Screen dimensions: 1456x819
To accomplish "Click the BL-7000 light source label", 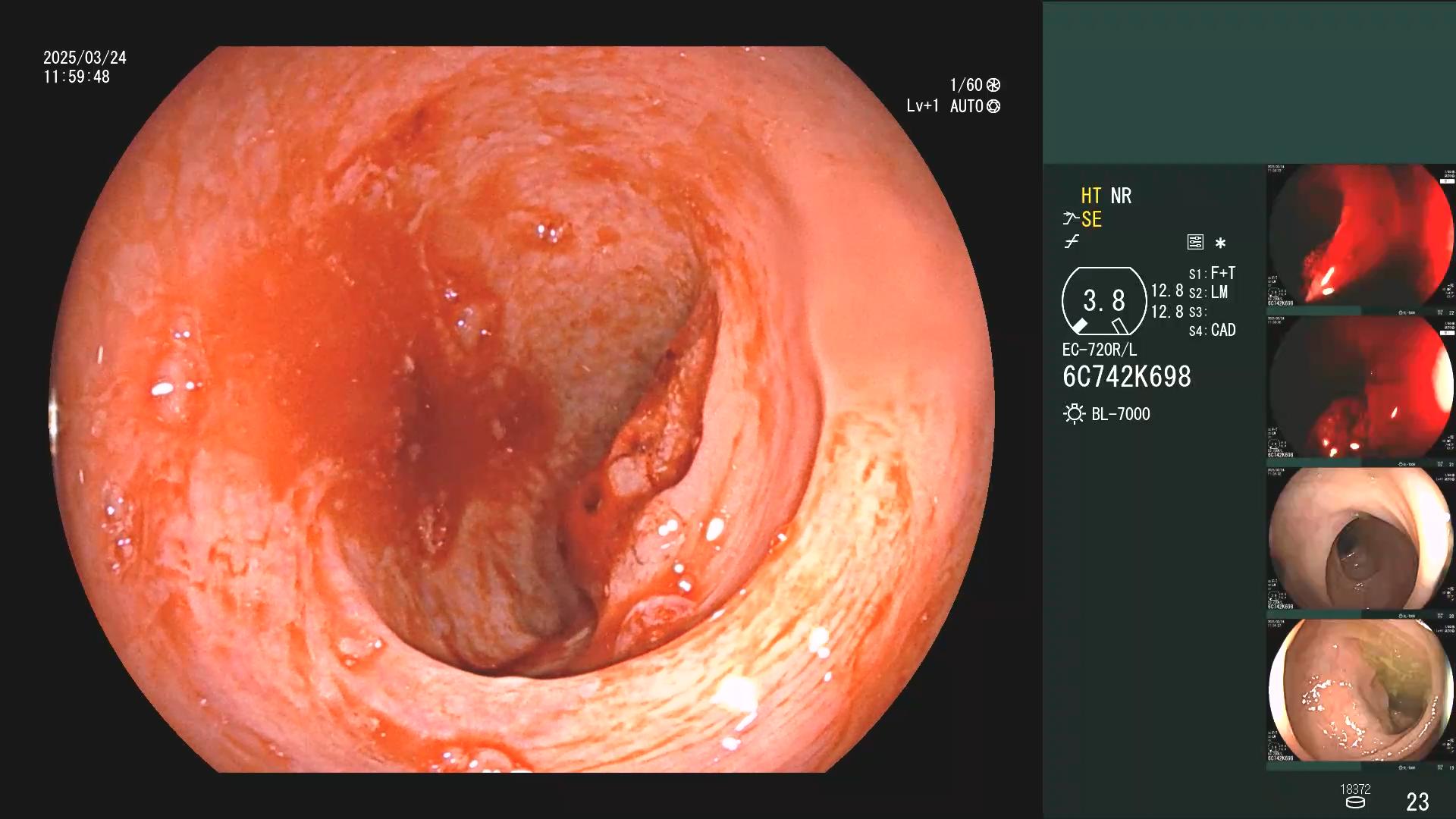I will 1121,414.
